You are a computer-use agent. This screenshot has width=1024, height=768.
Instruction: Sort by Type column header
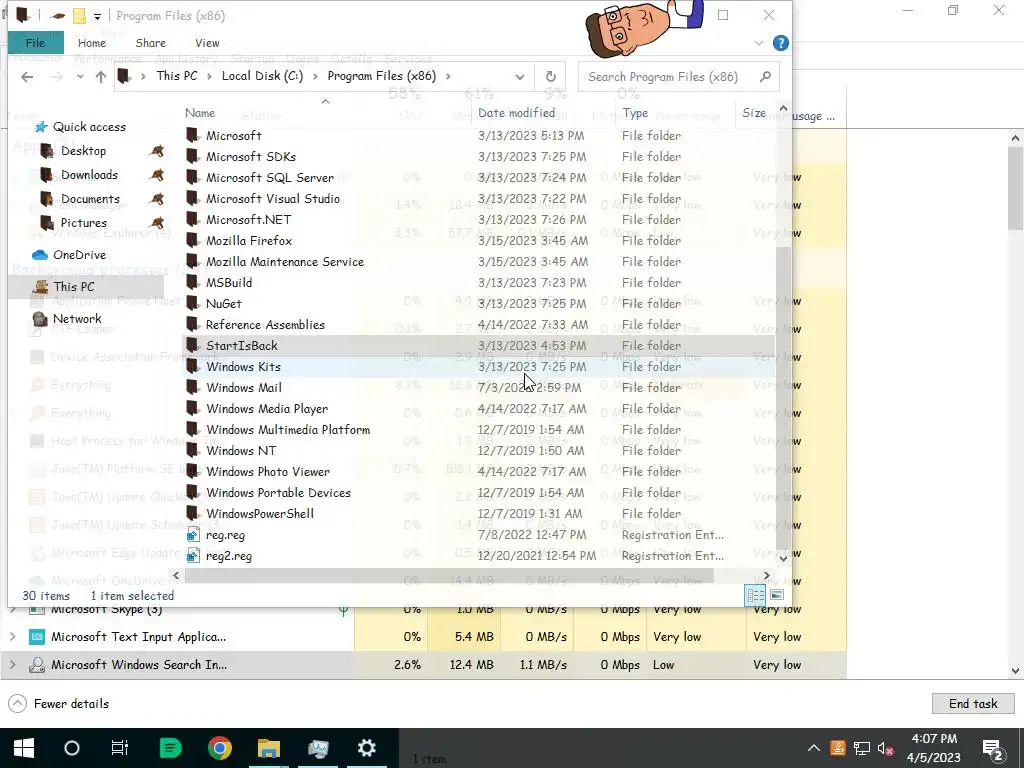click(x=635, y=113)
